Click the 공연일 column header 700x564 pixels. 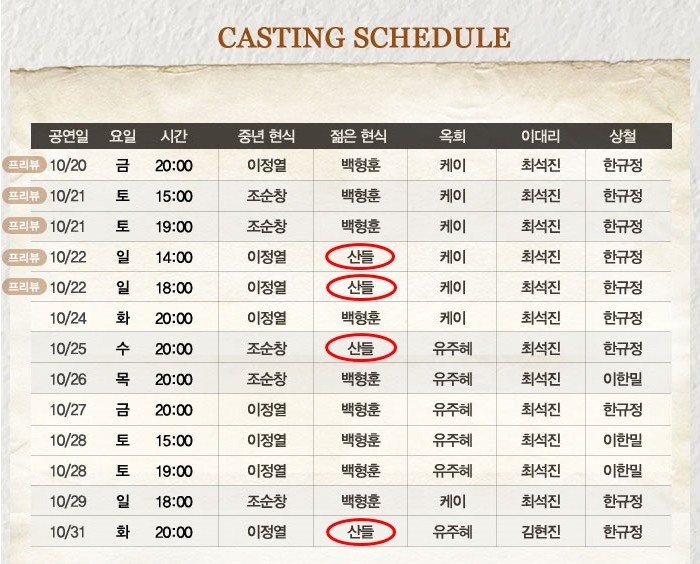68,136
